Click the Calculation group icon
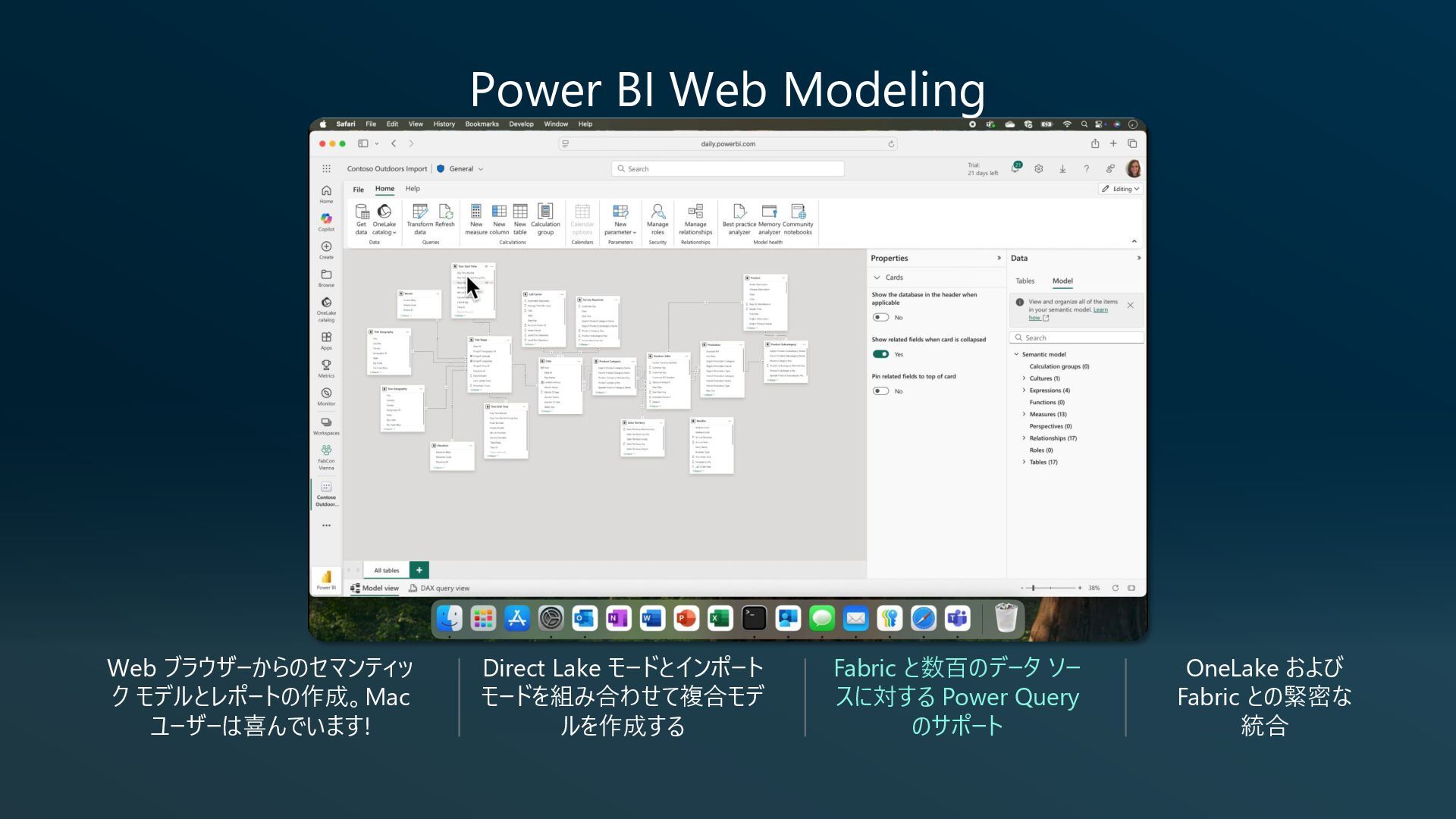This screenshot has width=1456, height=819. pyautogui.click(x=545, y=212)
